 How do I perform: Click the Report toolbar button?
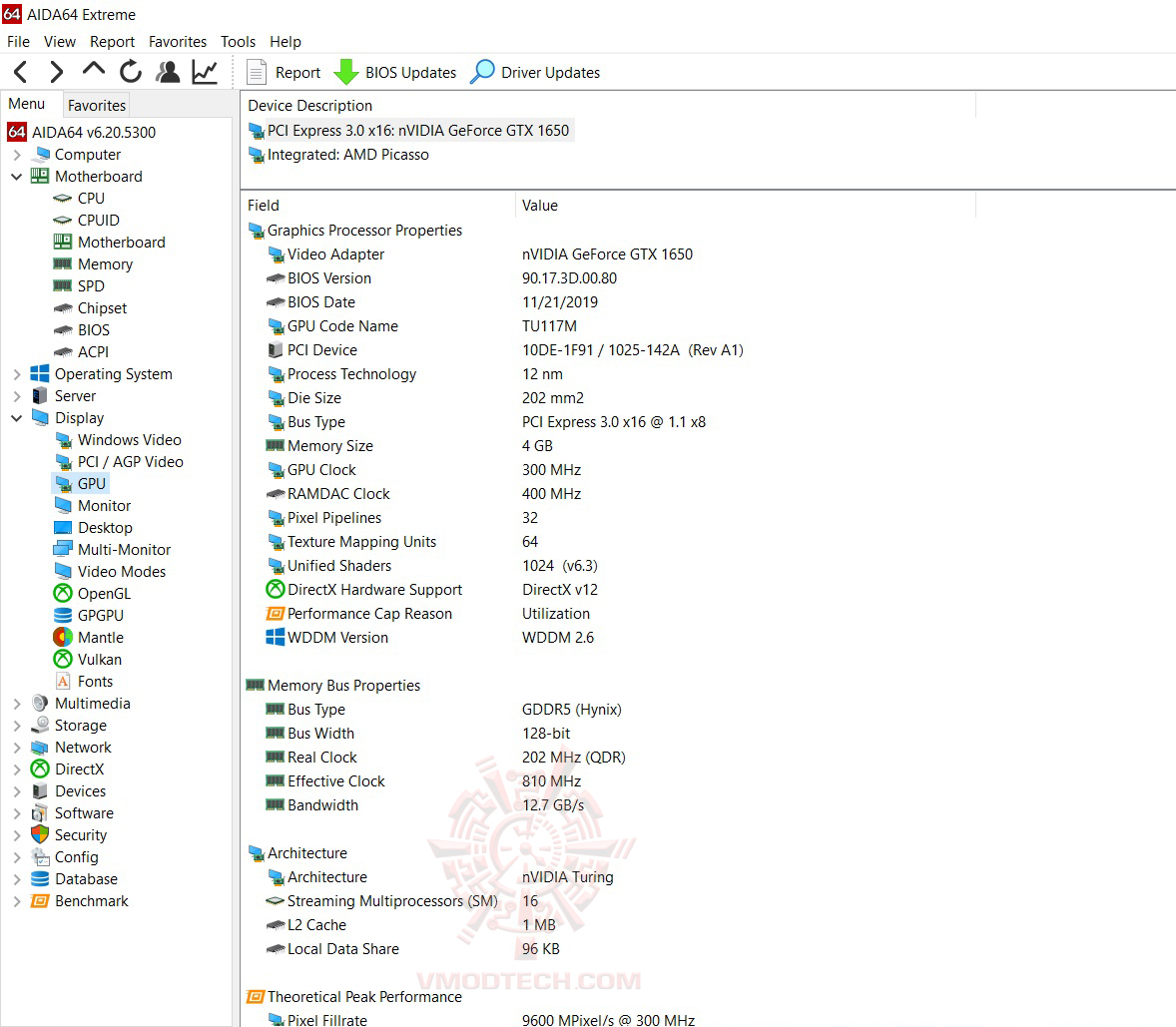pyautogui.click(x=284, y=72)
